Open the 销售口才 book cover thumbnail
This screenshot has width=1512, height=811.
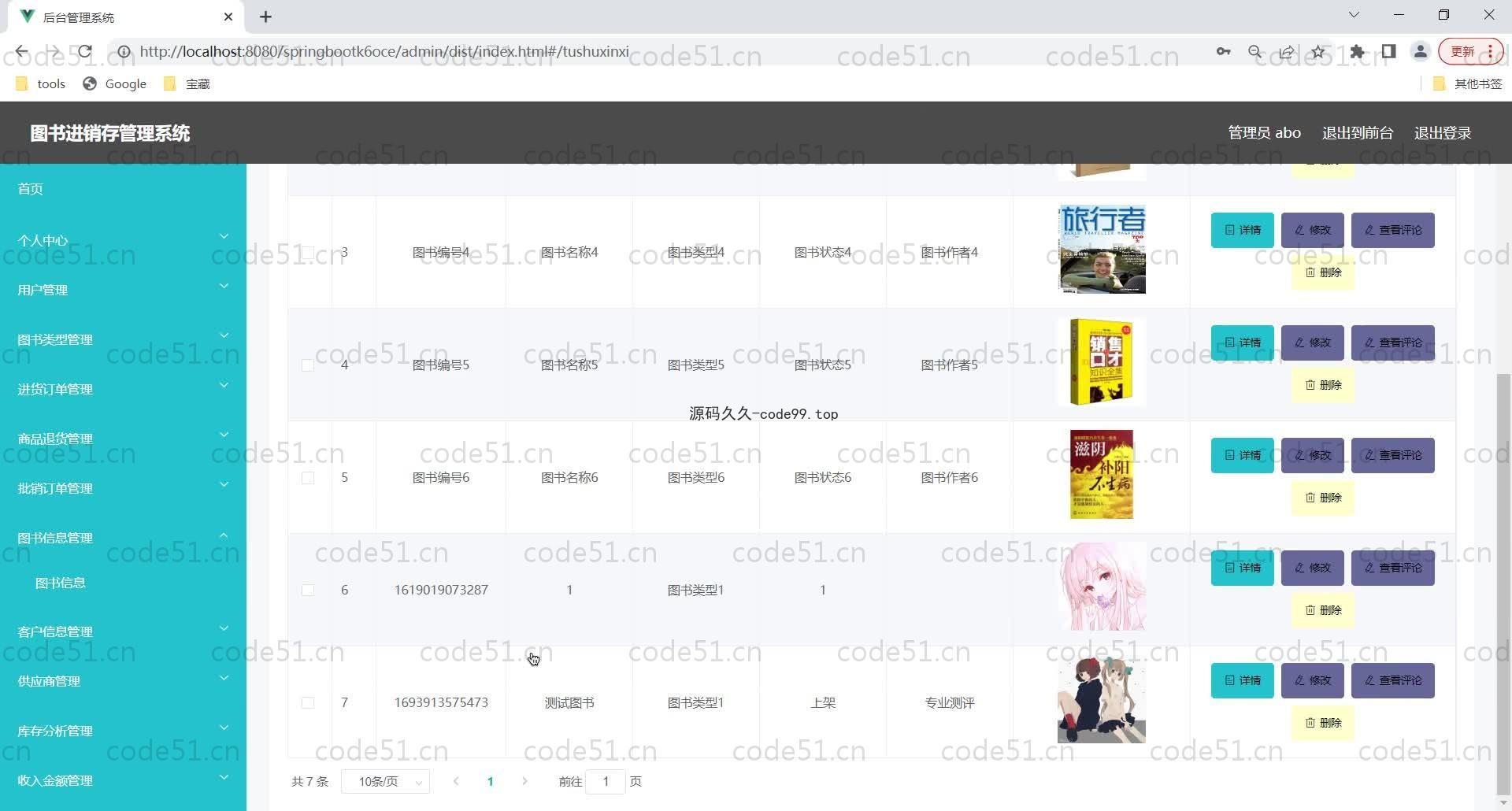[1101, 361]
